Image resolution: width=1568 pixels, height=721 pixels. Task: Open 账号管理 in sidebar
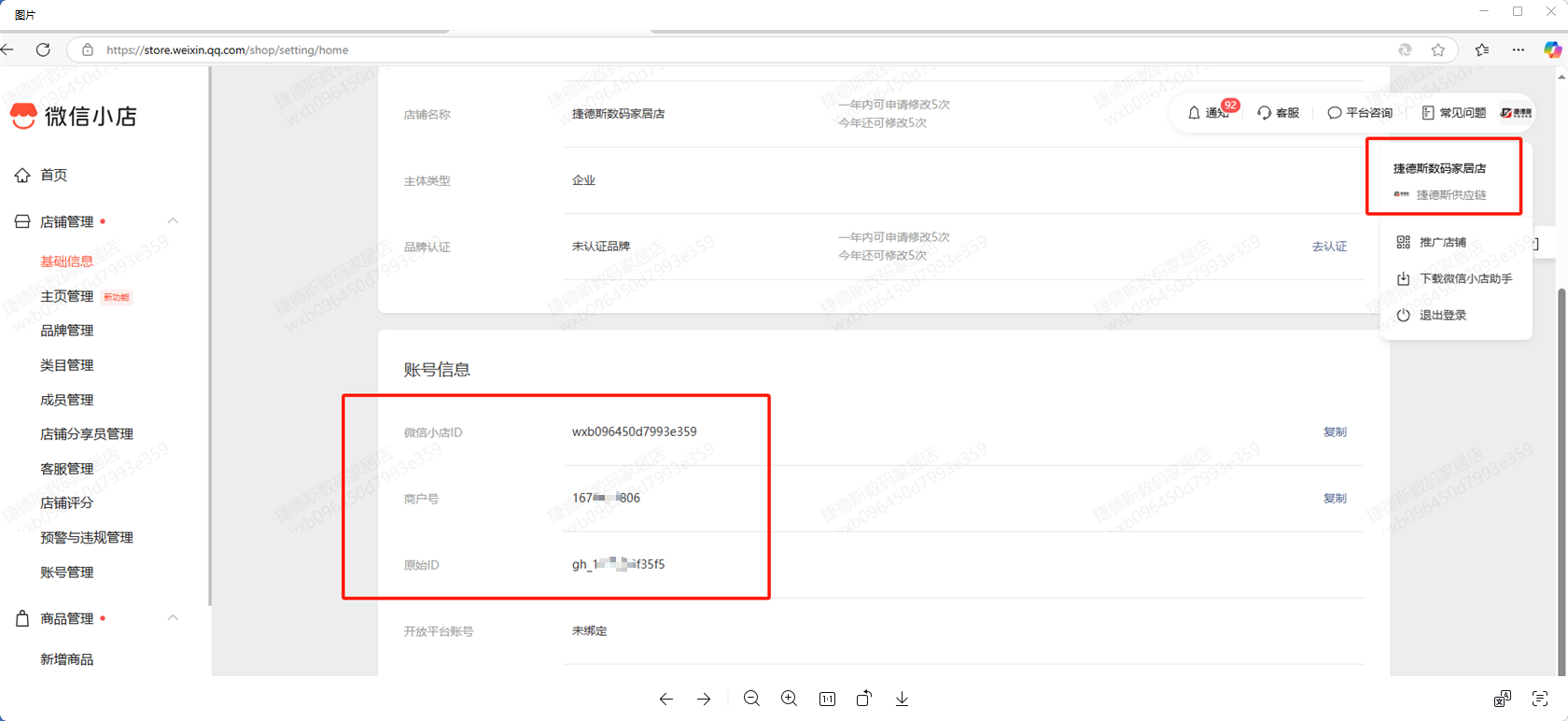coord(67,573)
